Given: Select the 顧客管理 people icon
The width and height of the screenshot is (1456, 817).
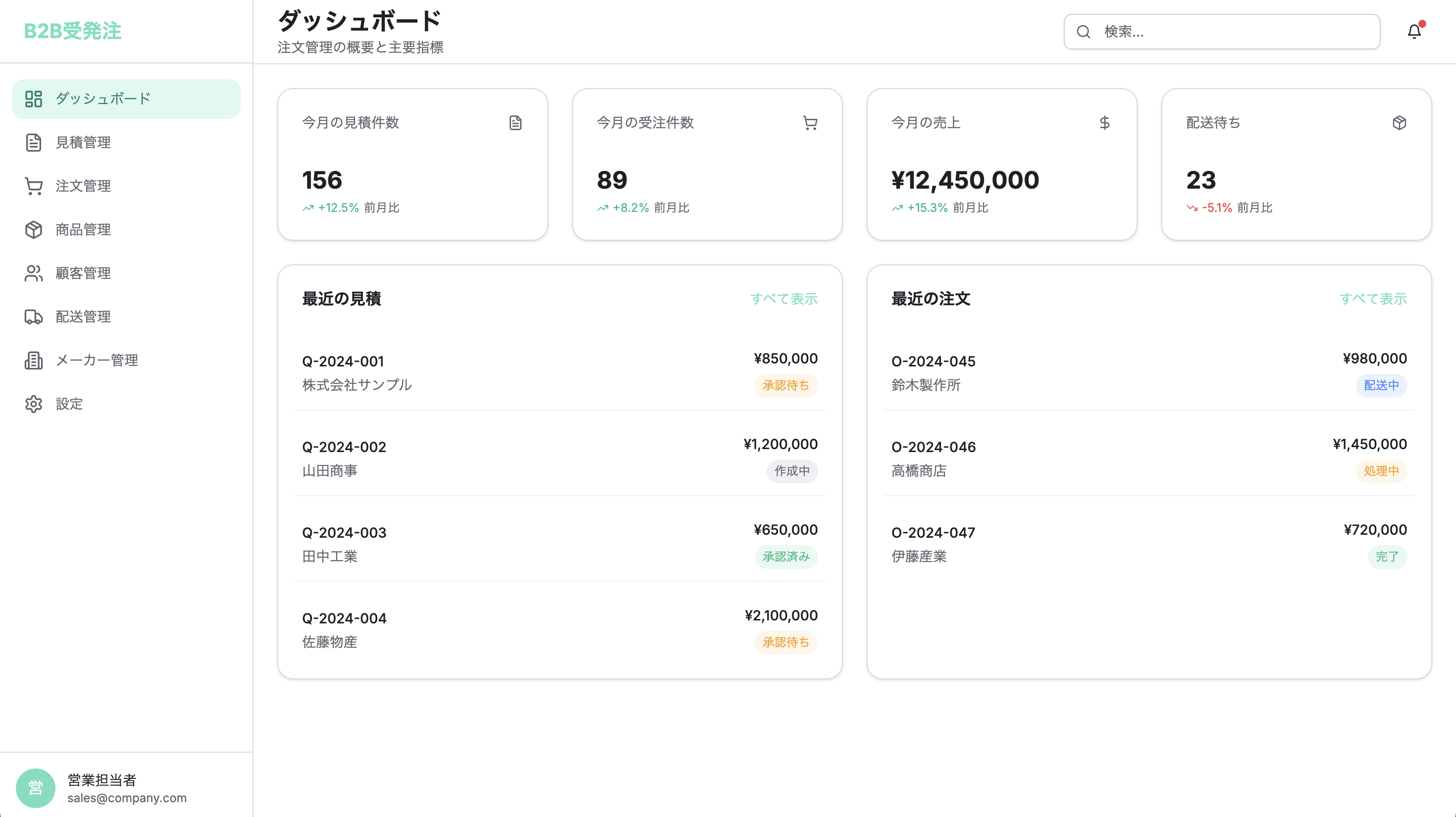Looking at the screenshot, I should tap(34, 273).
